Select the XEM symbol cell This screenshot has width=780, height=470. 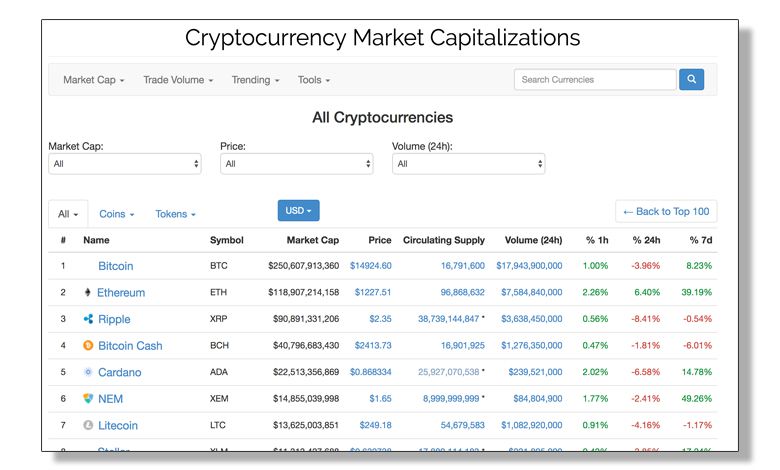[219, 398]
